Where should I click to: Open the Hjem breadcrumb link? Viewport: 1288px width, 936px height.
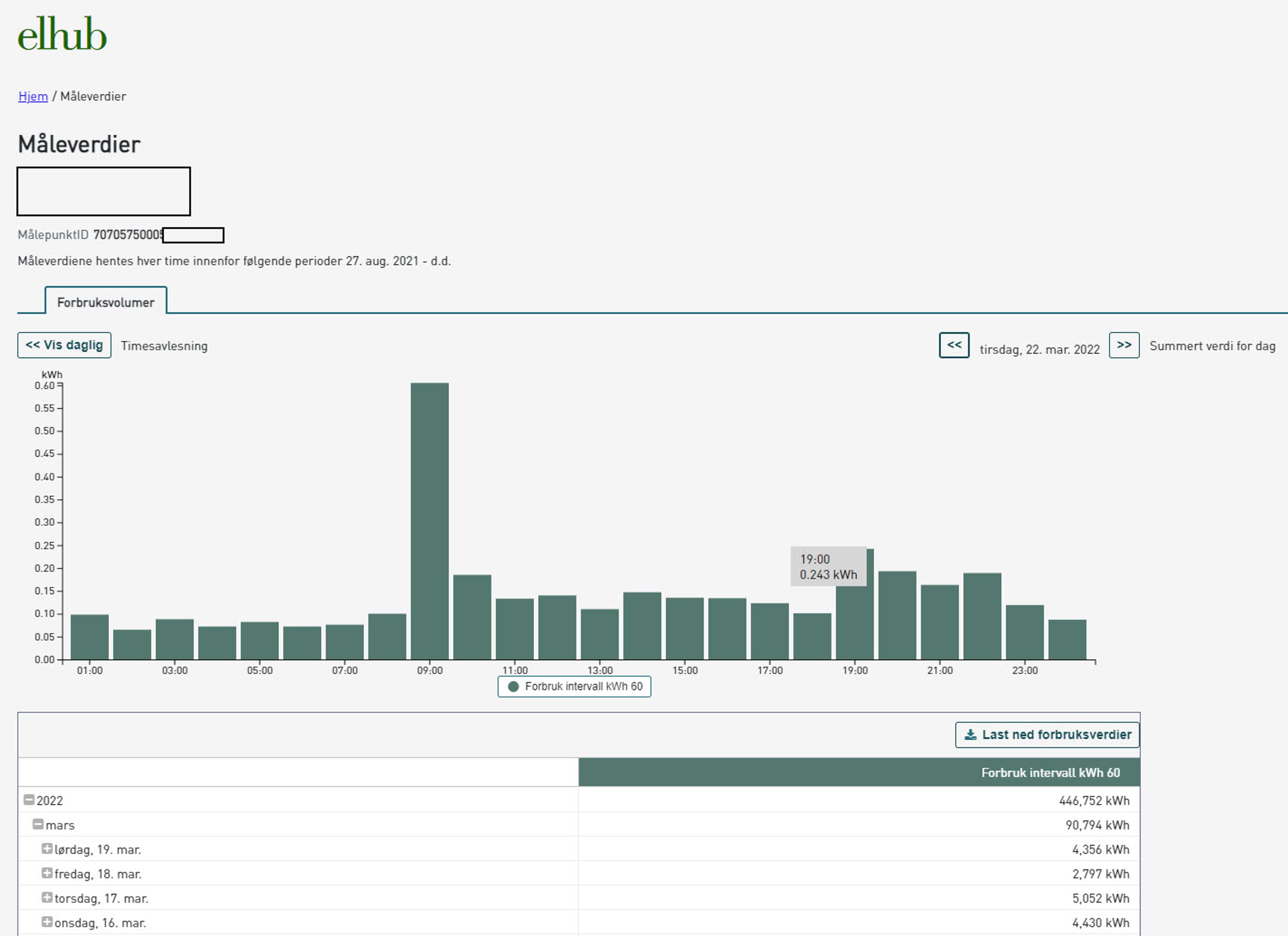pyautogui.click(x=33, y=96)
